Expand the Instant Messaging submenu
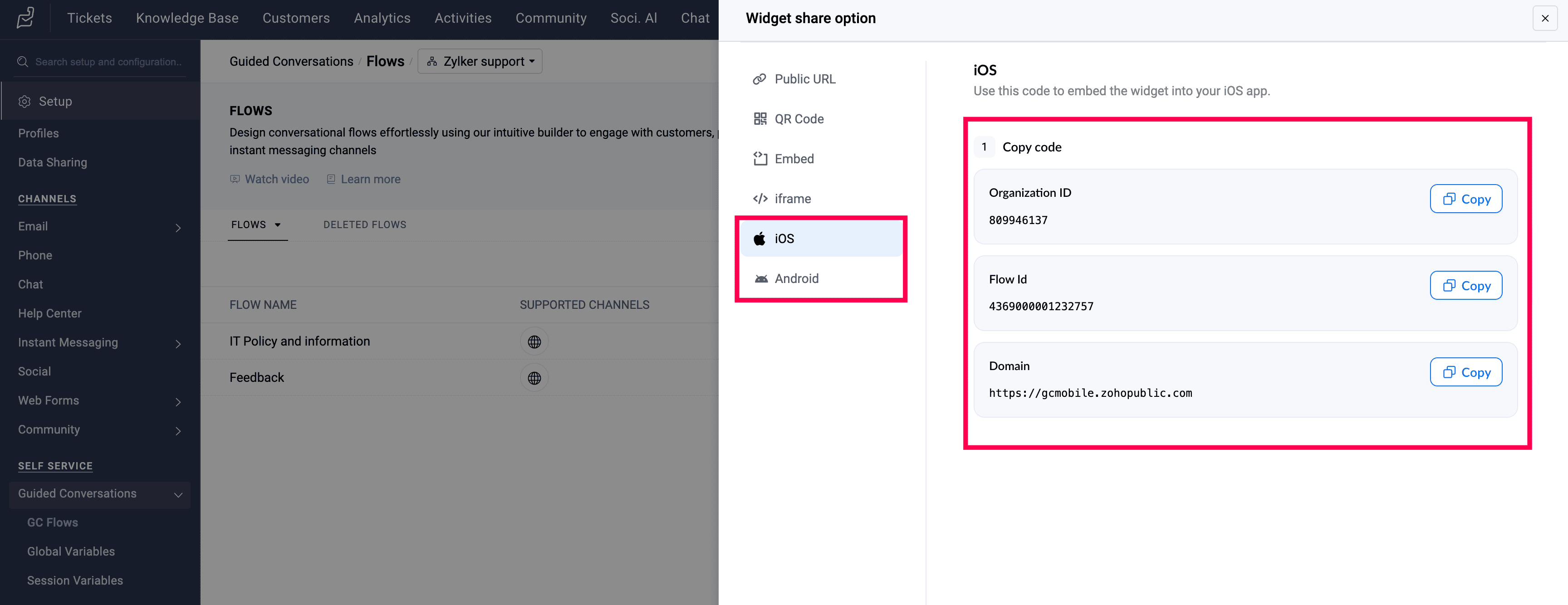This screenshot has height=605, width=1568. coord(178,344)
